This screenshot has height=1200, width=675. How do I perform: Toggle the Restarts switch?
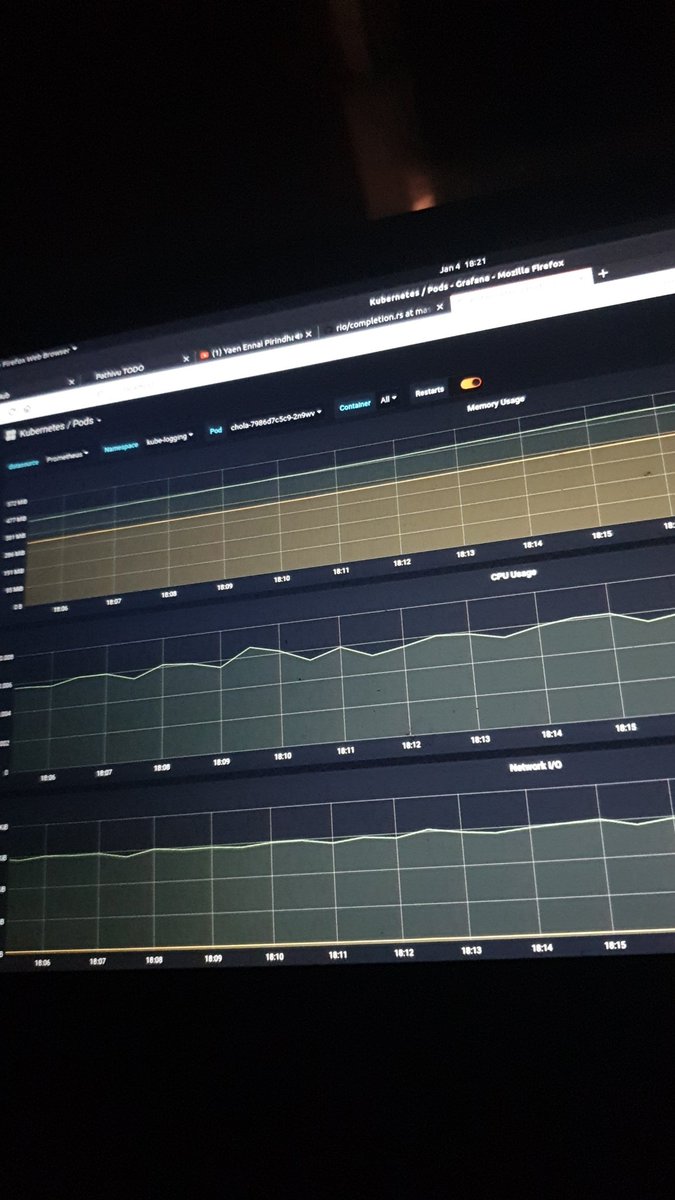[471, 383]
